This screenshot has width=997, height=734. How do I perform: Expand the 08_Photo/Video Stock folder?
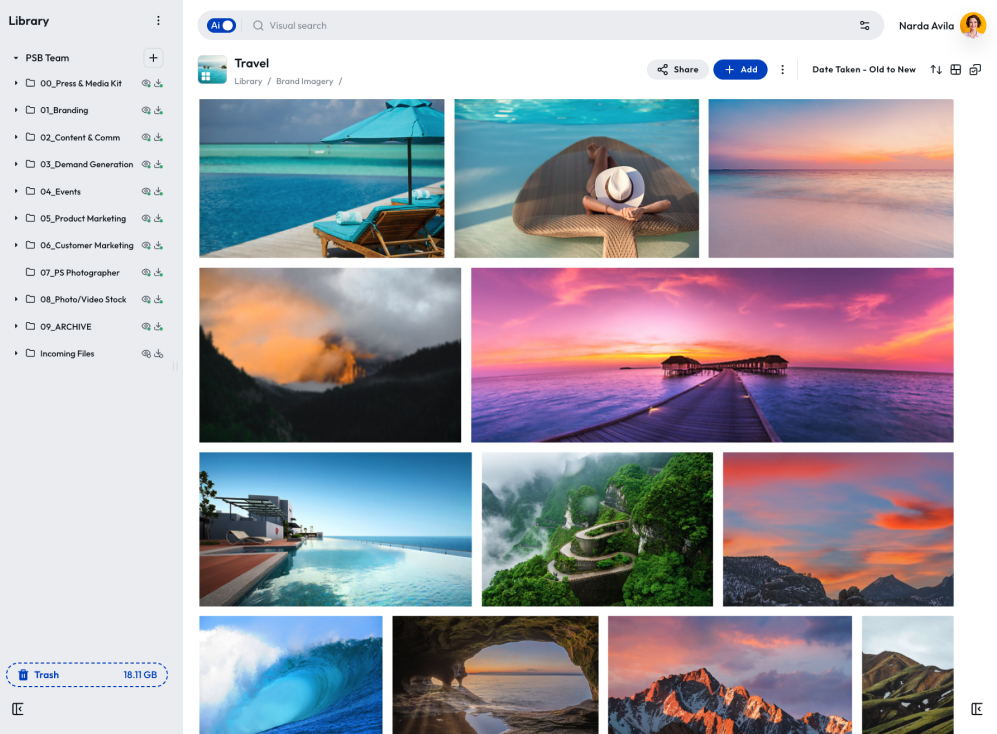[x=16, y=300]
